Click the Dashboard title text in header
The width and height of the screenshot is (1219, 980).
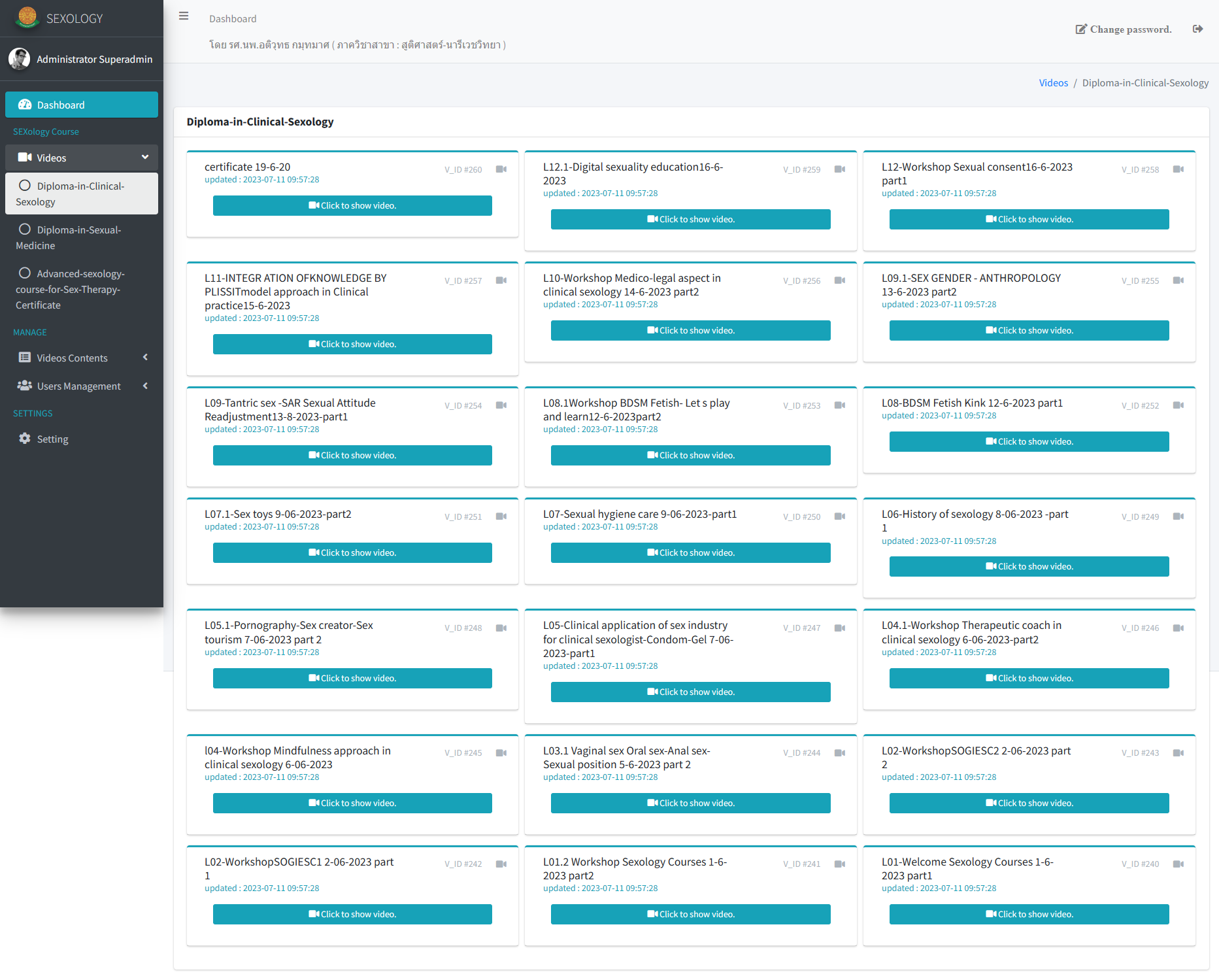tap(233, 19)
